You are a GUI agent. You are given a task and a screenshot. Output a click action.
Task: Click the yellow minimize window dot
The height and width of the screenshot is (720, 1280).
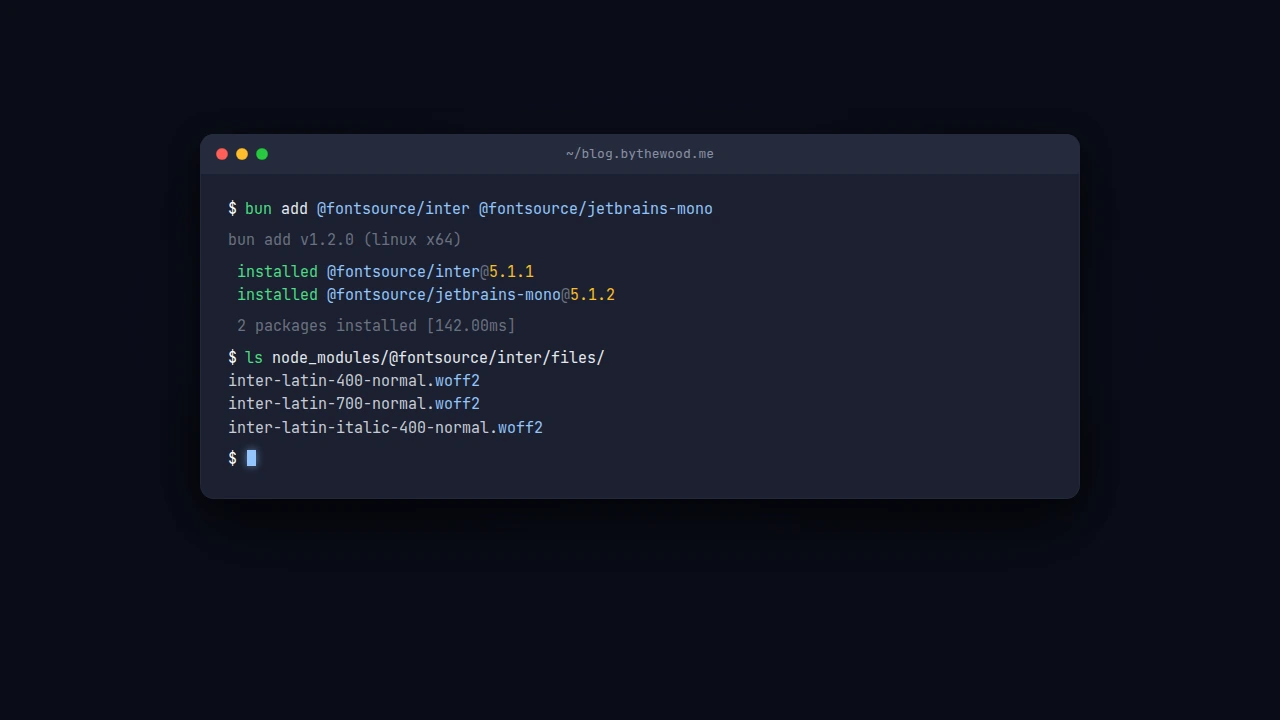(242, 154)
